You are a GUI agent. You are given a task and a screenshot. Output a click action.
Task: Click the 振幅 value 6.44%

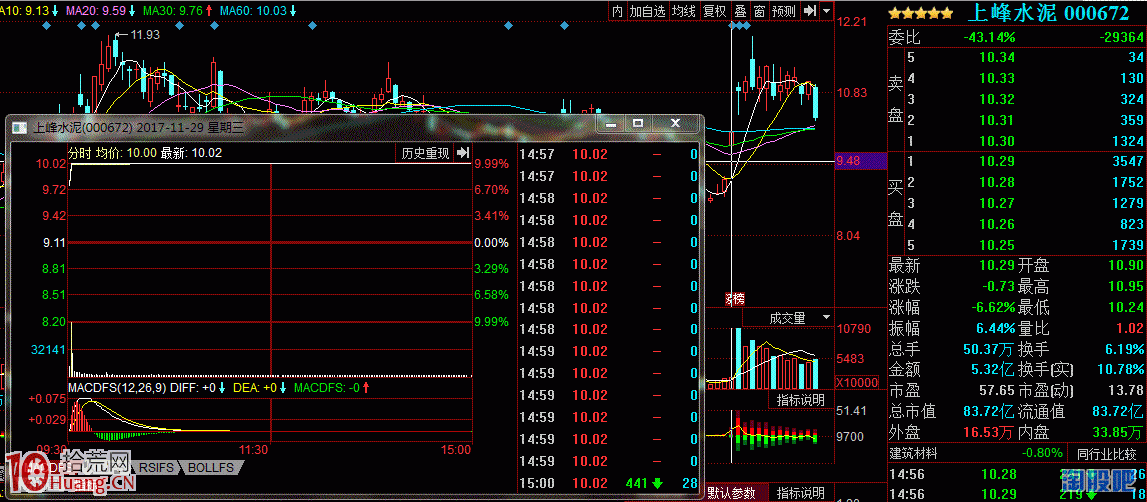[995, 328]
